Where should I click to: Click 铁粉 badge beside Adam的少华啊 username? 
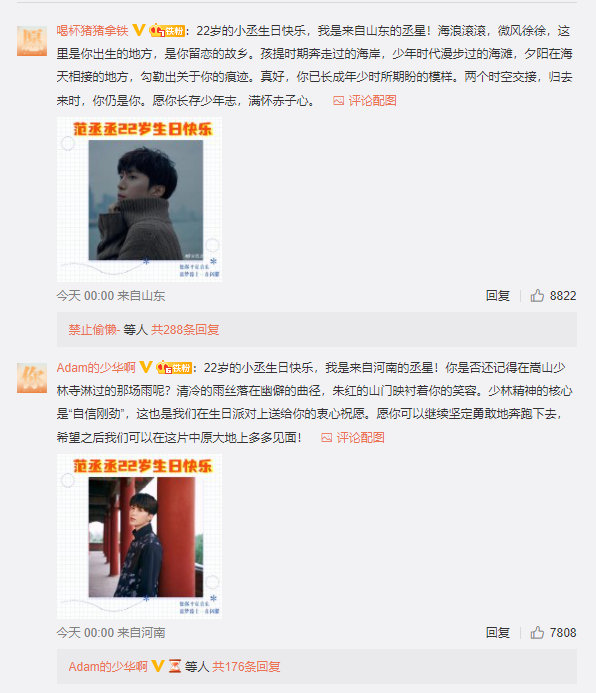(x=175, y=367)
